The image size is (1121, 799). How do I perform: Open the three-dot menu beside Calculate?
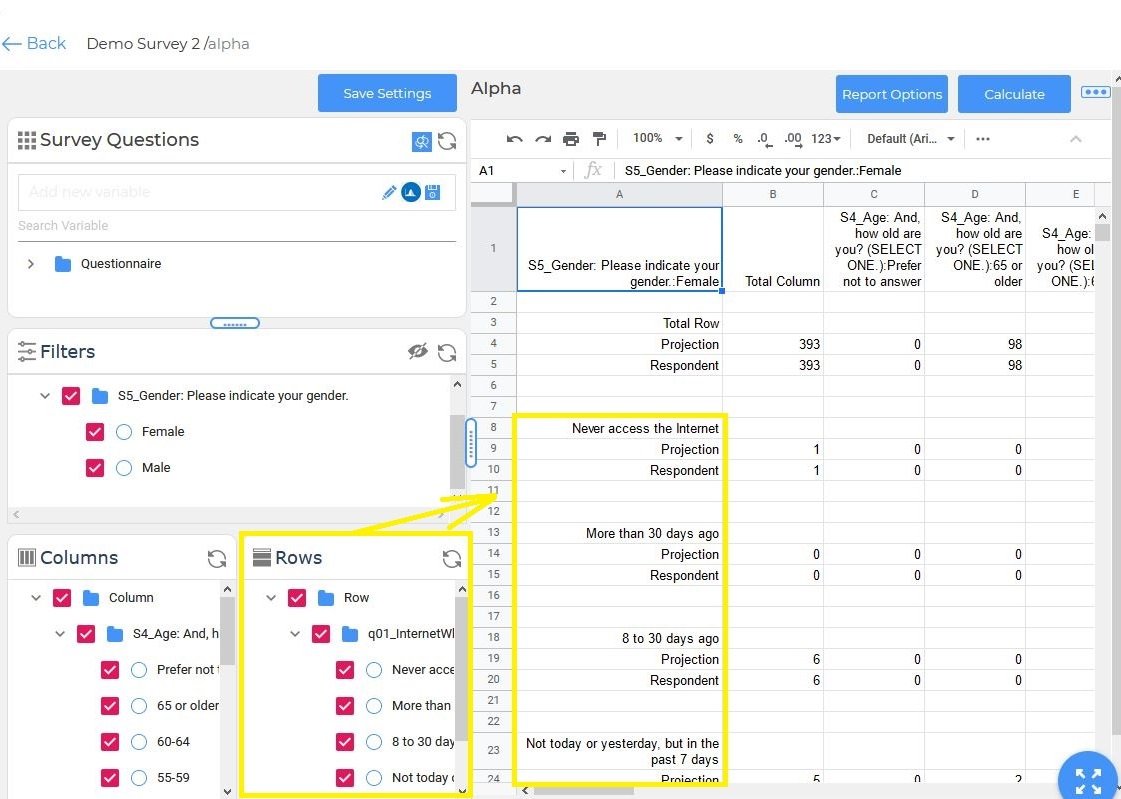[x=1095, y=92]
